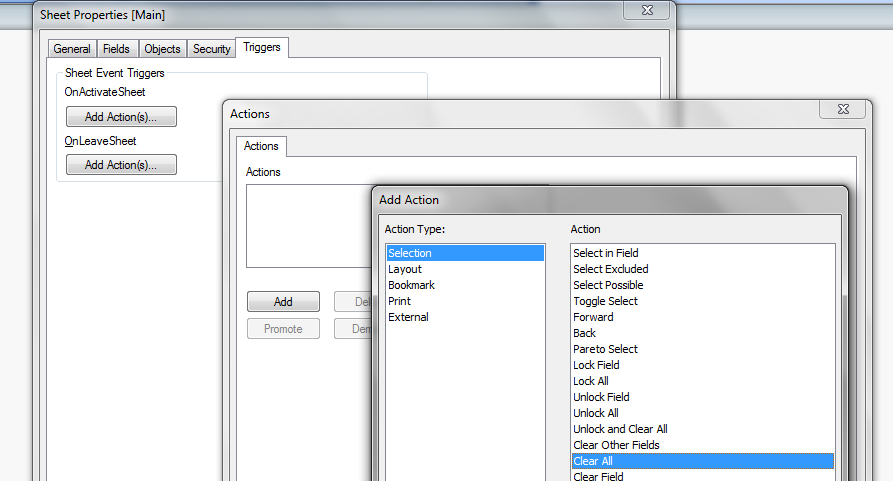Select the Unlock Field action
The image size is (893, 481).
tap(703, 397)
